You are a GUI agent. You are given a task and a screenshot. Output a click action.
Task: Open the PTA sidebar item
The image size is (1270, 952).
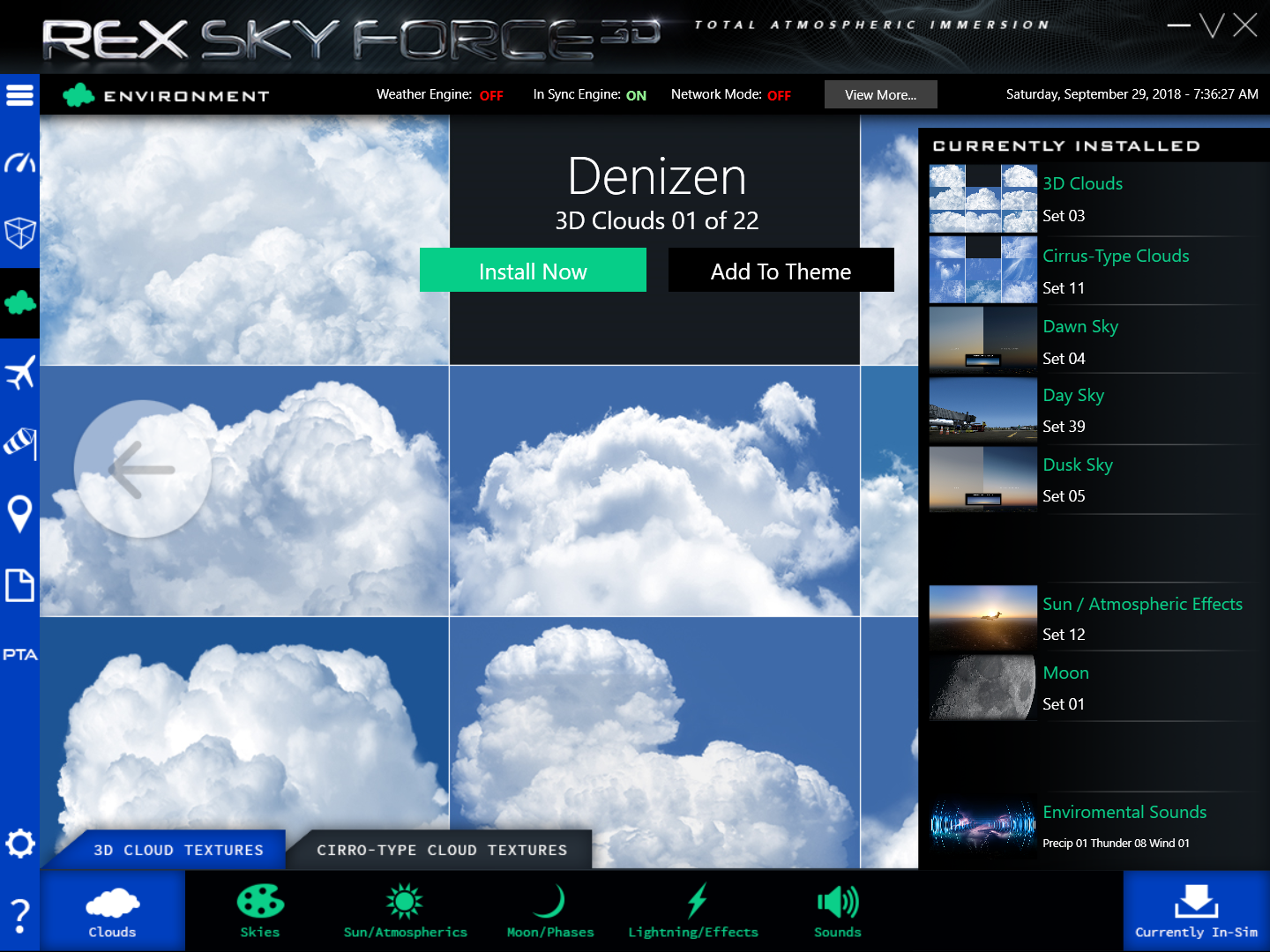coord(19,654)
